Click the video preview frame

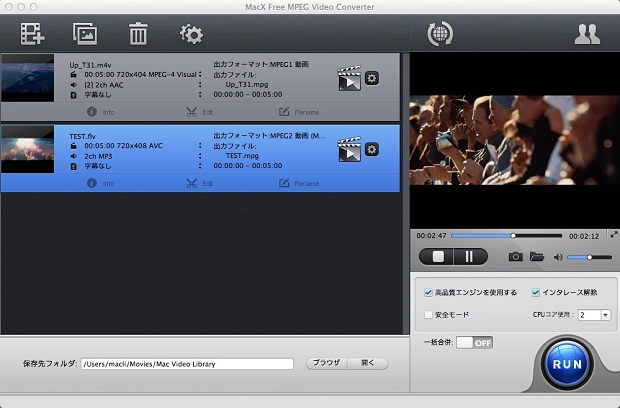(514, 140)
